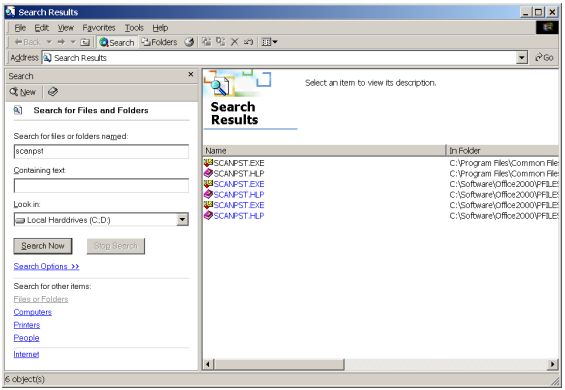The width and height of the screenshot is (565, 390).
Task: Open the People search link
Action: click(26, 338)
